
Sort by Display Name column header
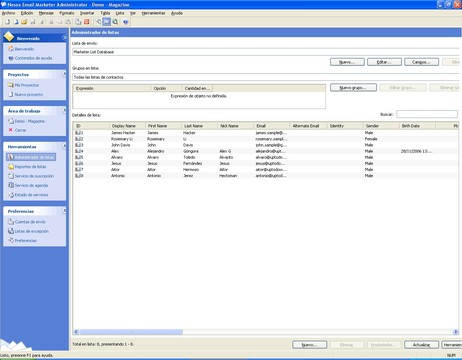(x=128, y=126)
